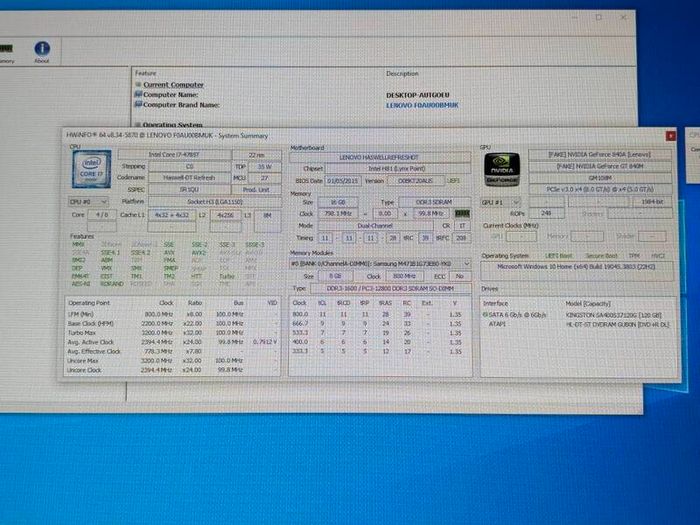The width and height of the screenshot is (700, 525).
Task: Select the KINGSTON SA400S37120G drive row
Action: pyautogui.click(x=576, y=315)
